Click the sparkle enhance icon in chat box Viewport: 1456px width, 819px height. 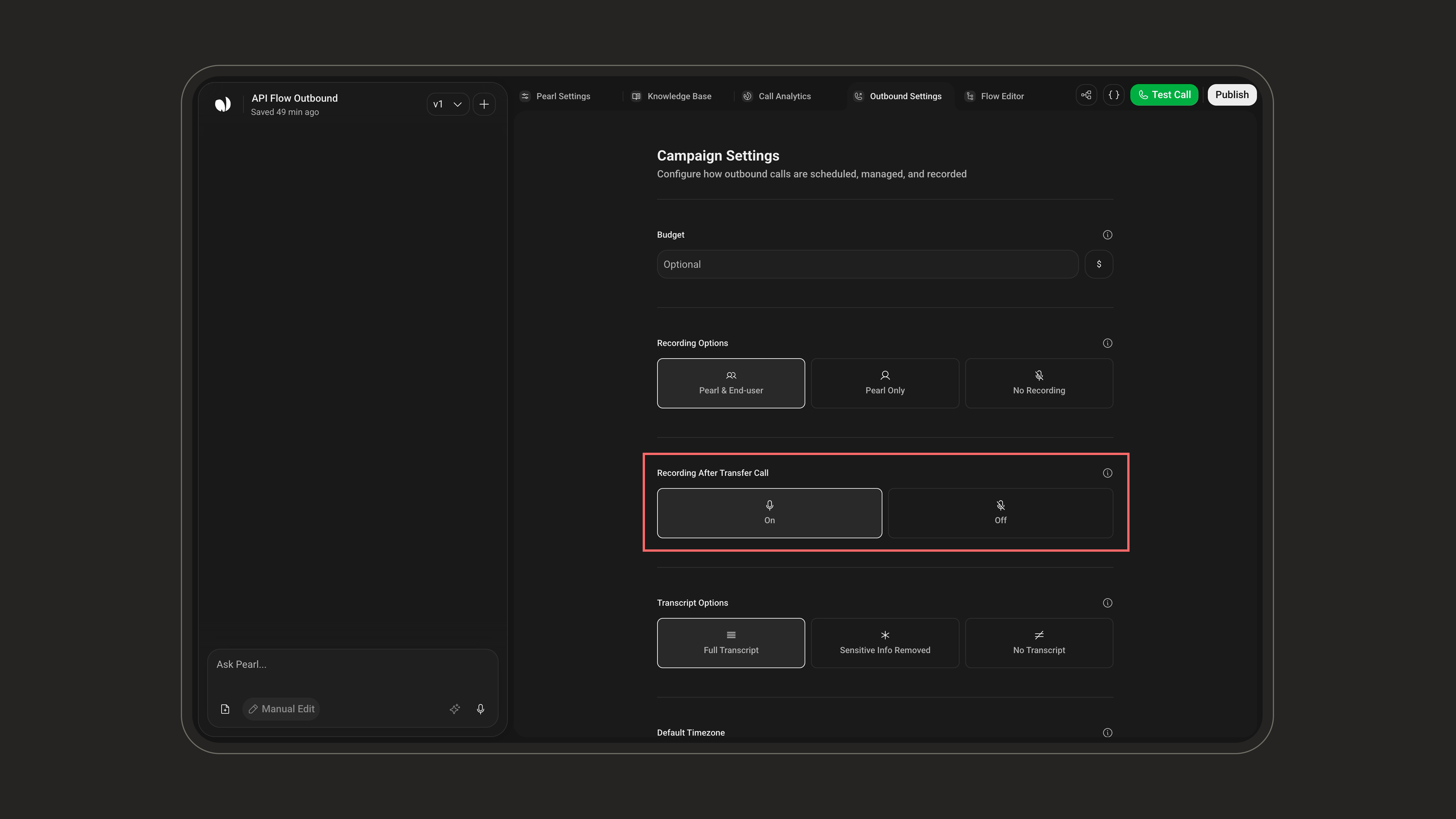[454, 709]
